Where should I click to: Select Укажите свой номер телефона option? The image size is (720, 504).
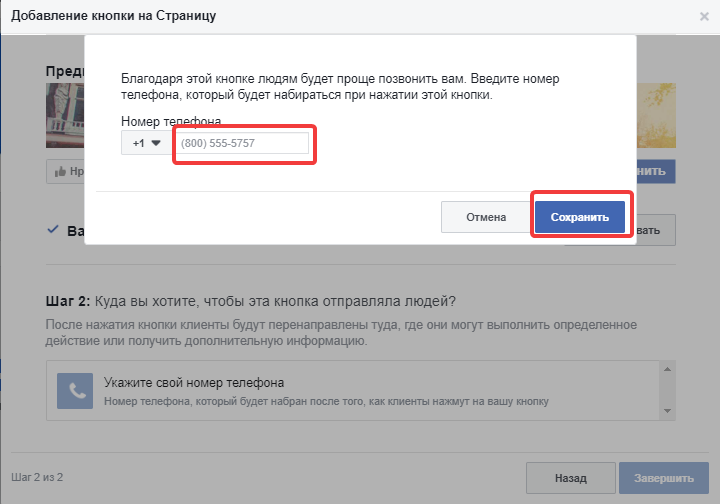pos(353,391)
